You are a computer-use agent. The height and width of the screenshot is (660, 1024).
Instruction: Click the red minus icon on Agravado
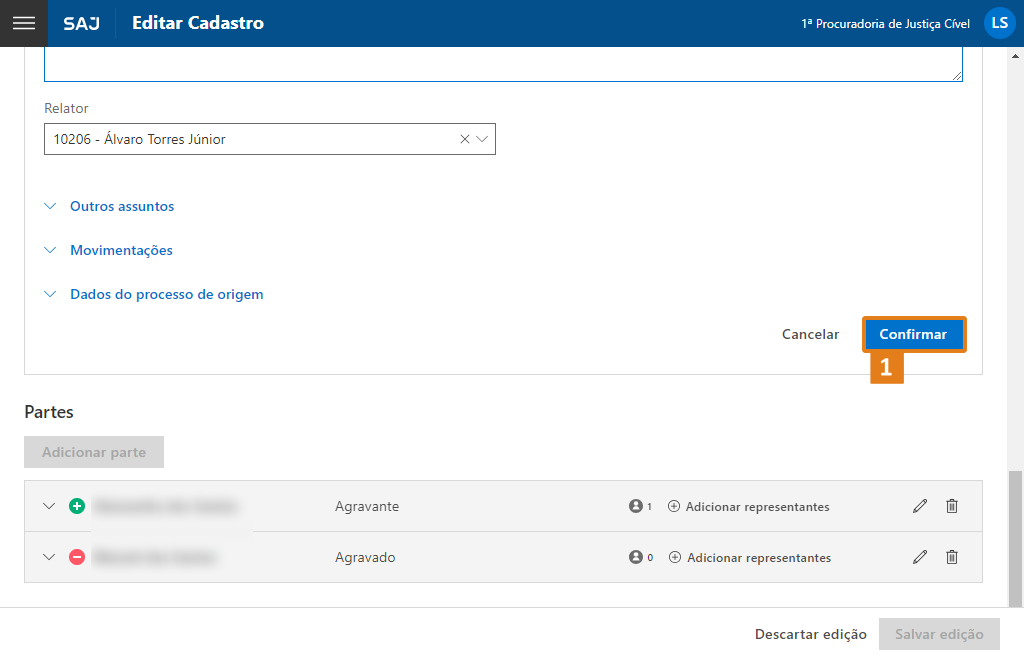coord(77,557)
